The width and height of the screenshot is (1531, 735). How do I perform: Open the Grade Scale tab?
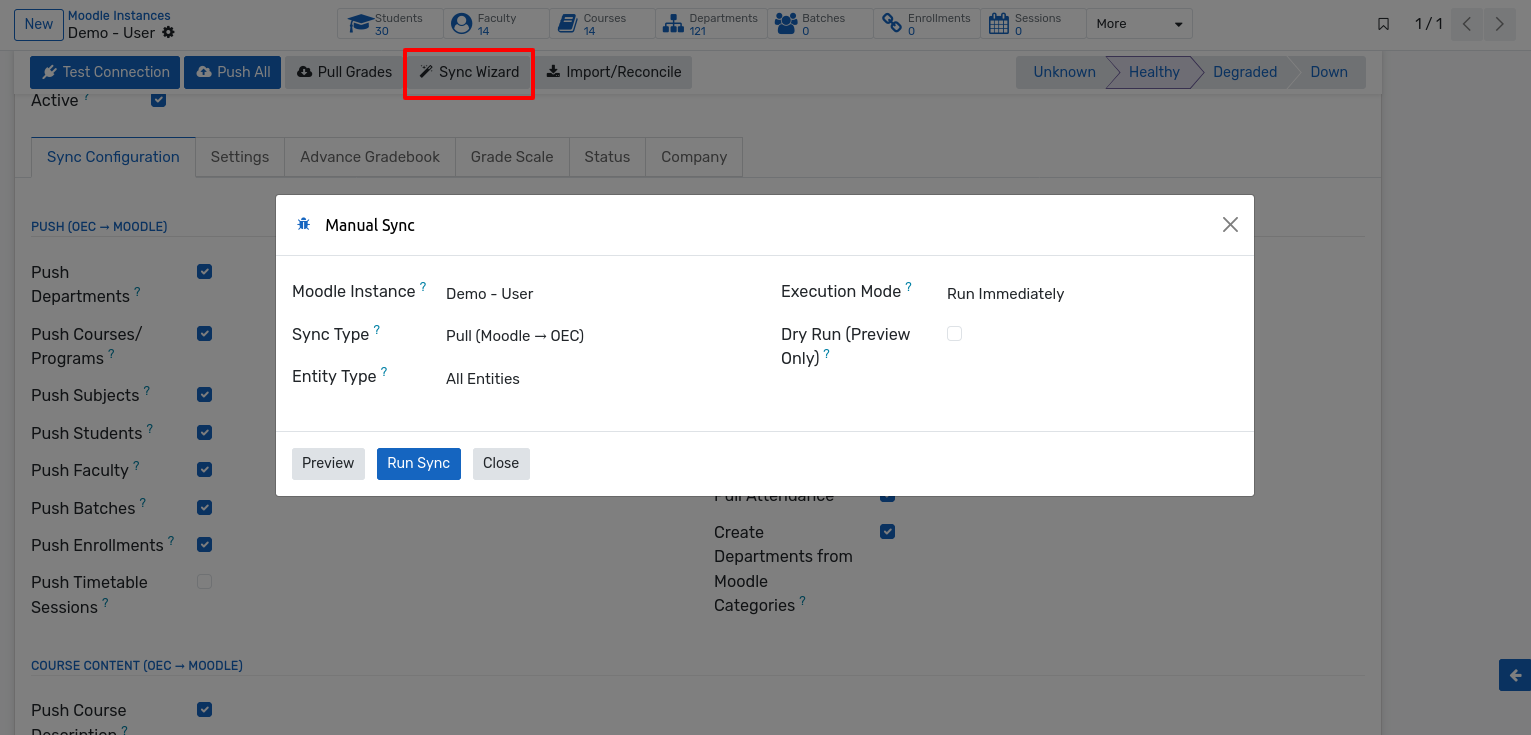tap(512, 157)
